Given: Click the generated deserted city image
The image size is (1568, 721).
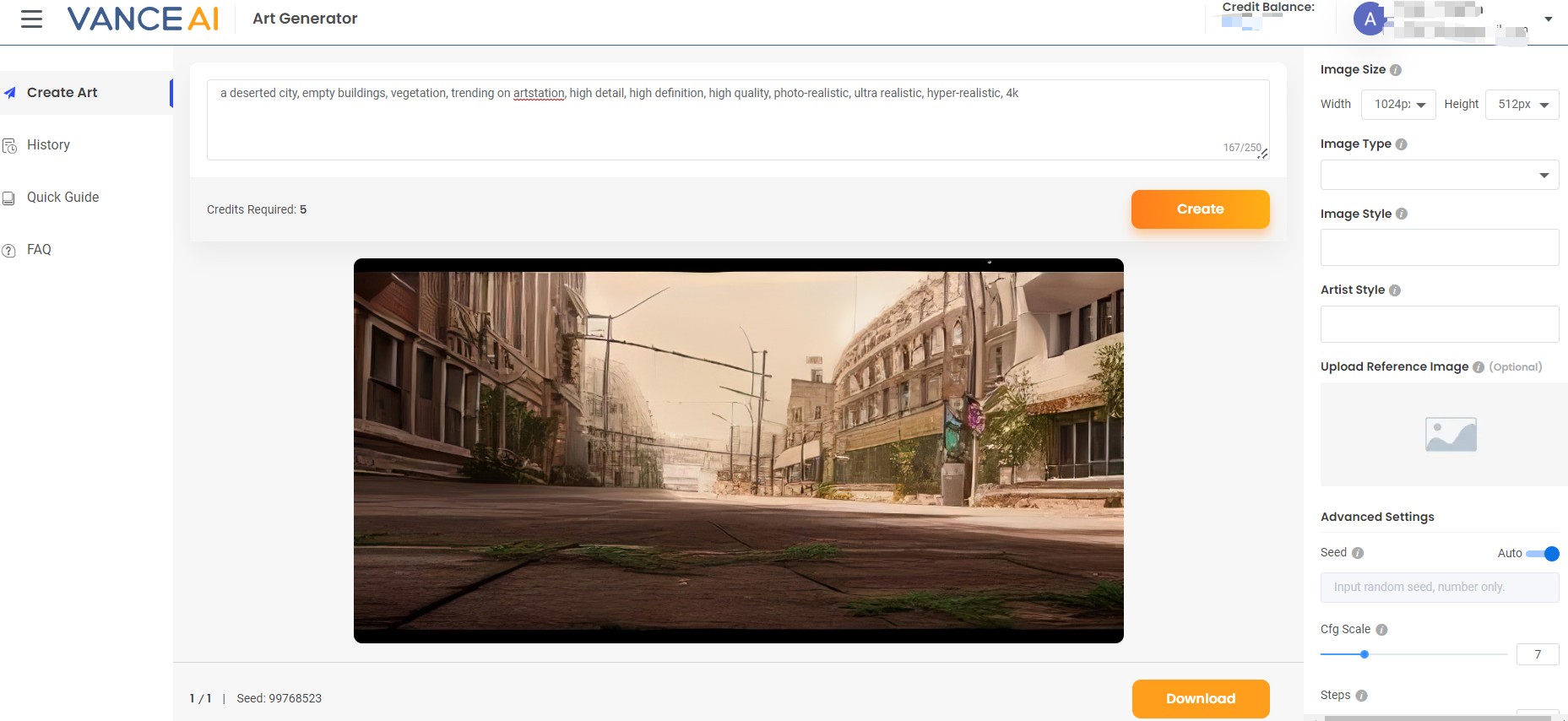Looking at the screenshot, I should [738, 451].
